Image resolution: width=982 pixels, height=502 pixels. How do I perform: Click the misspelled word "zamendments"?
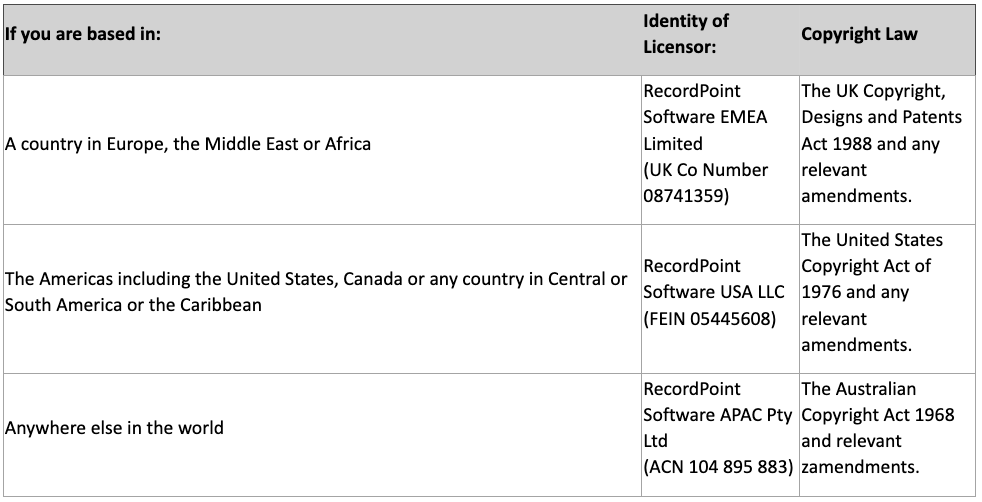coord(859,467)
